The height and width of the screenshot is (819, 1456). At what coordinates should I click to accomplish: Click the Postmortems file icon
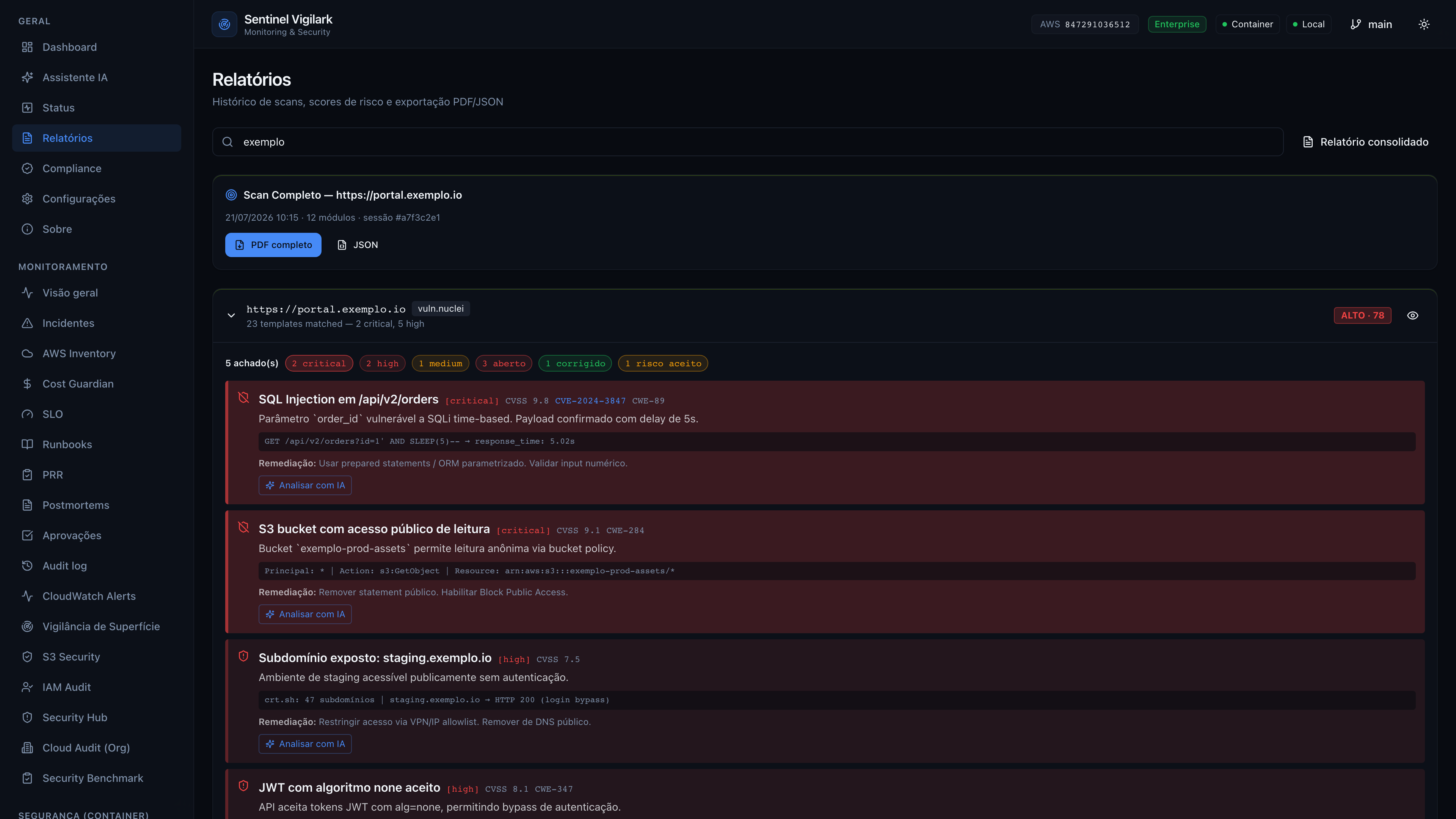click(27, 505)
